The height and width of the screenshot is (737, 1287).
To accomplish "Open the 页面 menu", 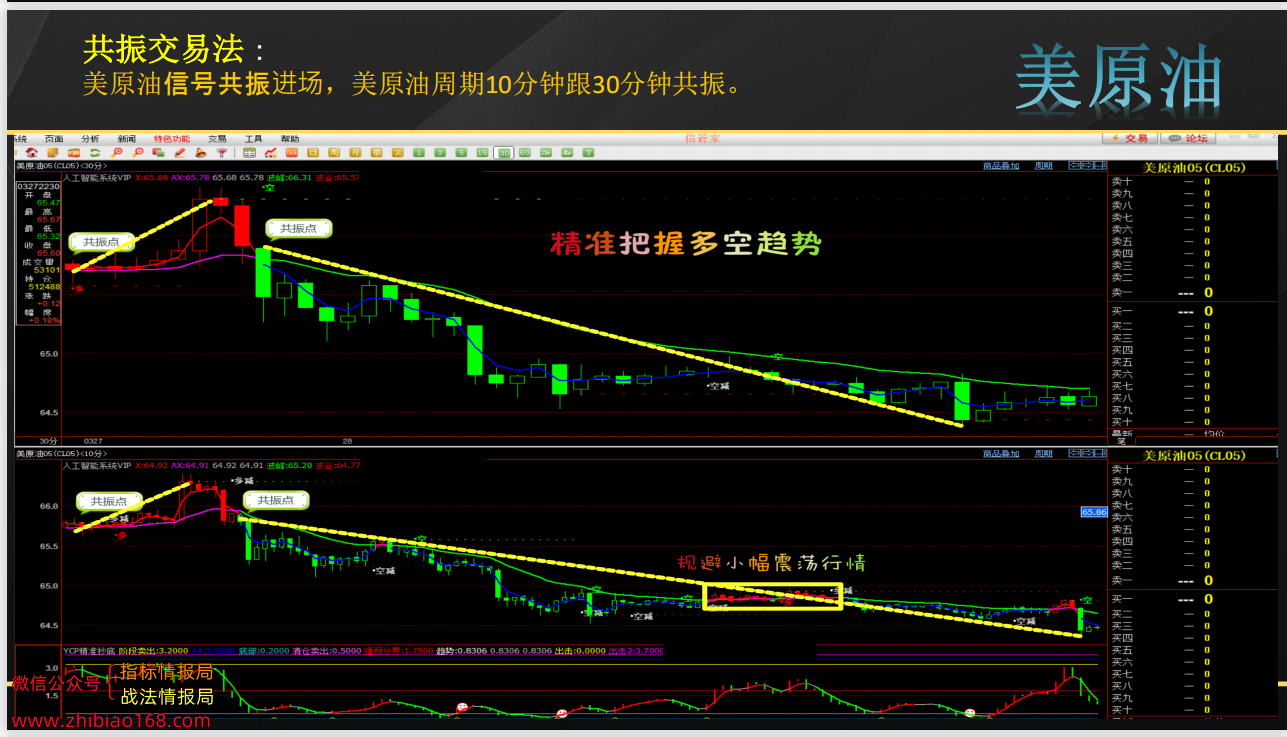I will pos(54,139).
